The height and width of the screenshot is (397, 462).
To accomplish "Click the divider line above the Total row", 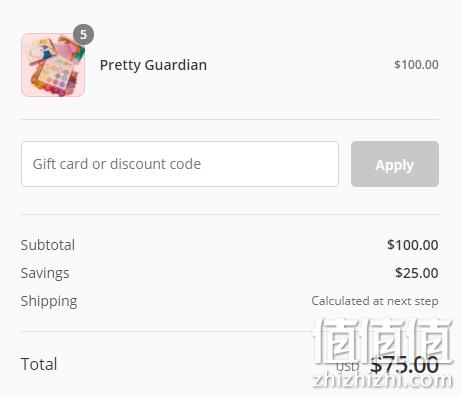I will pyautogui.click(x=167, y=332).
